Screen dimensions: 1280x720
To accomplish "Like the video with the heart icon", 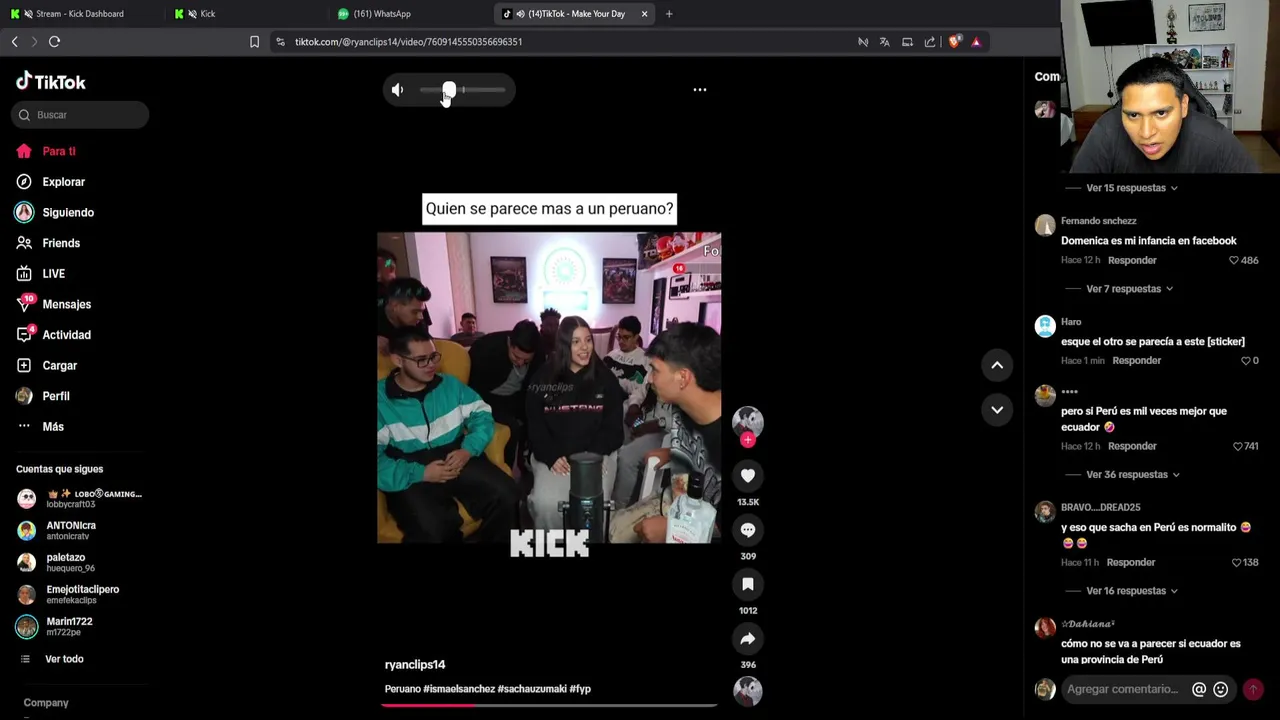I will [748, 476].
